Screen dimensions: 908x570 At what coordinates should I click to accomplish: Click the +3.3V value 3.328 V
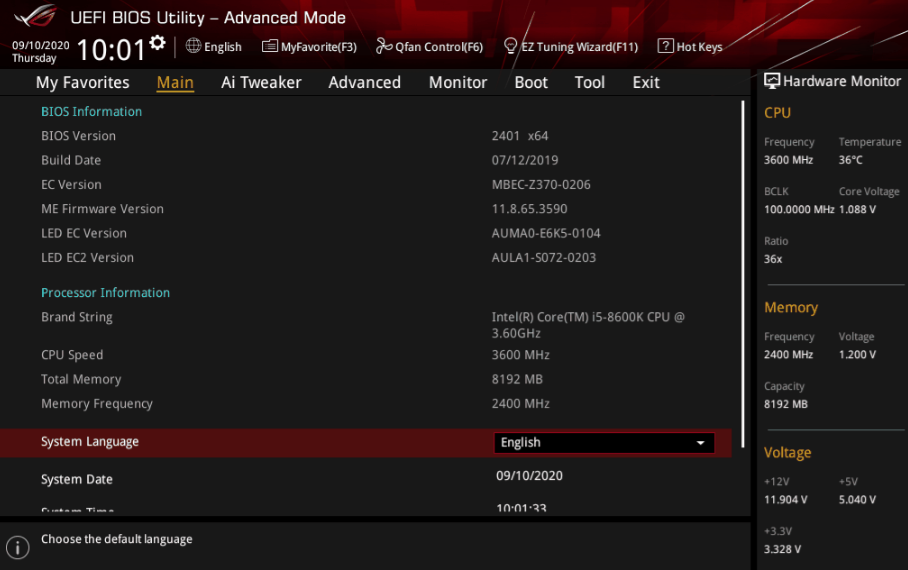tap(782, 549)
